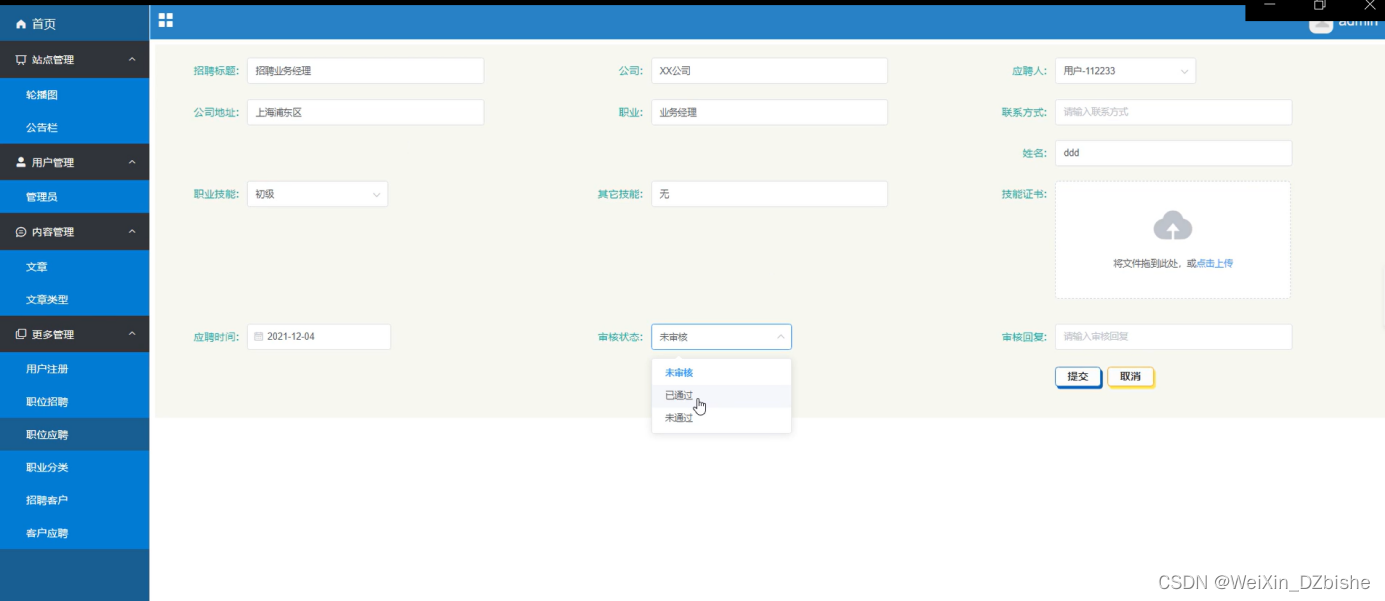The width and height of the screenshot is (1385, 601).
Task: Click the 公司地址 input field
Action: 365,112
